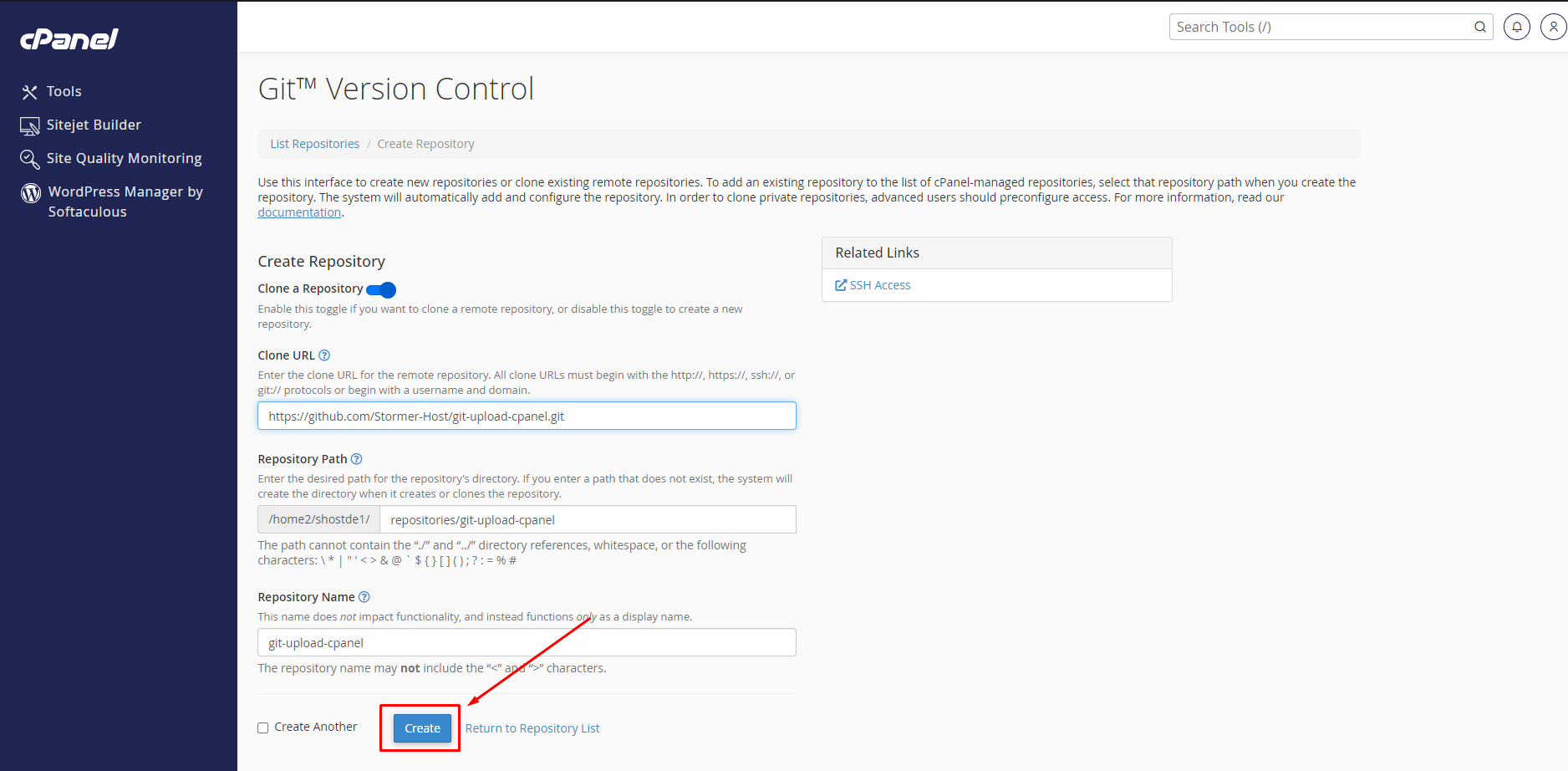
Task: Show the Clone URL help icon
Action: point(324,355)
